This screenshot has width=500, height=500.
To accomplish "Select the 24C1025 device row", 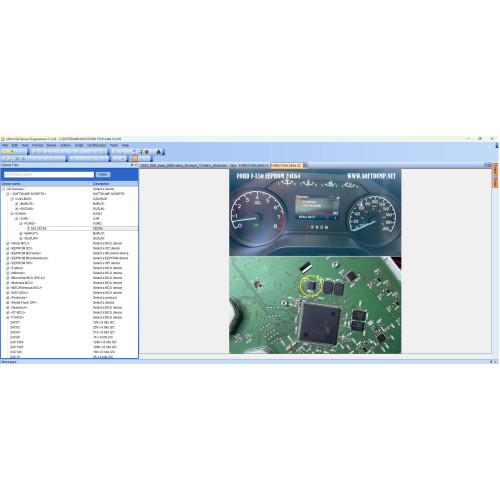I will 69,347.
